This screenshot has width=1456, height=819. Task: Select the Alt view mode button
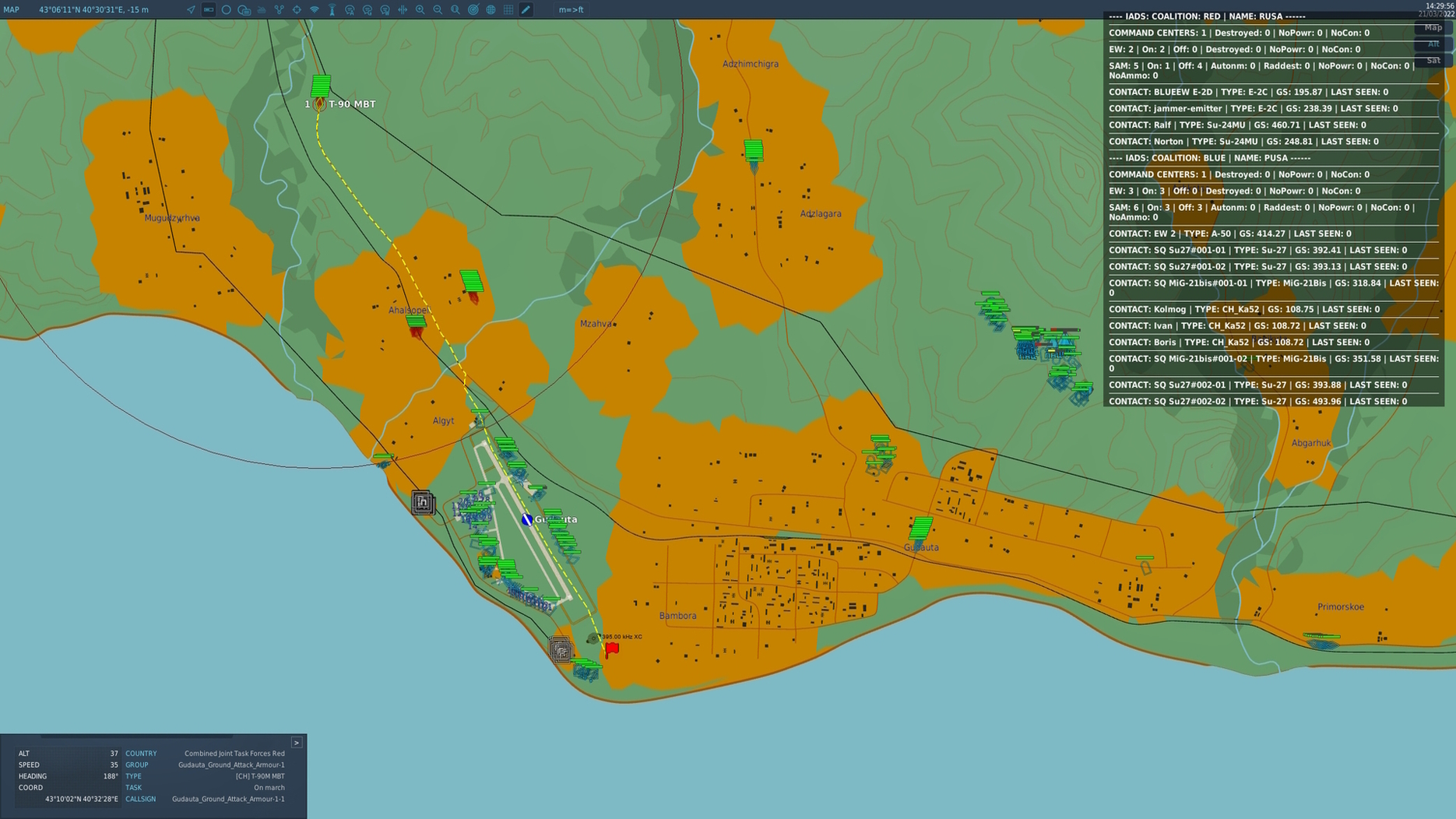pyautogui.click(x=1433, y=44)
